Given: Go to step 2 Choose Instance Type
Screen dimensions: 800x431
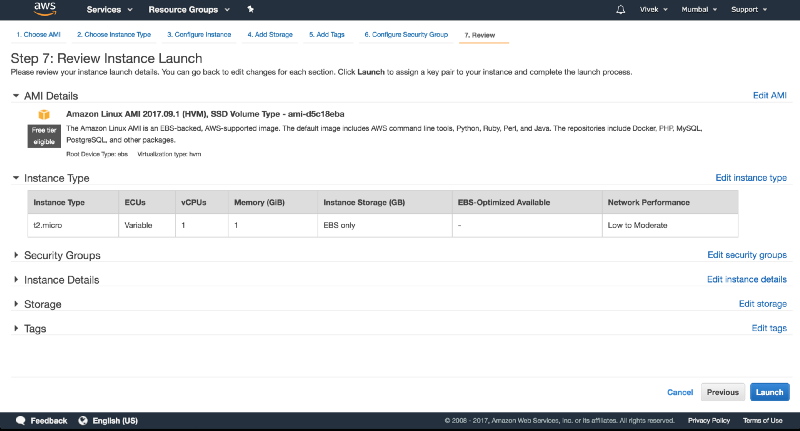Looking at the screenshot, I should [x=114, y=35].
